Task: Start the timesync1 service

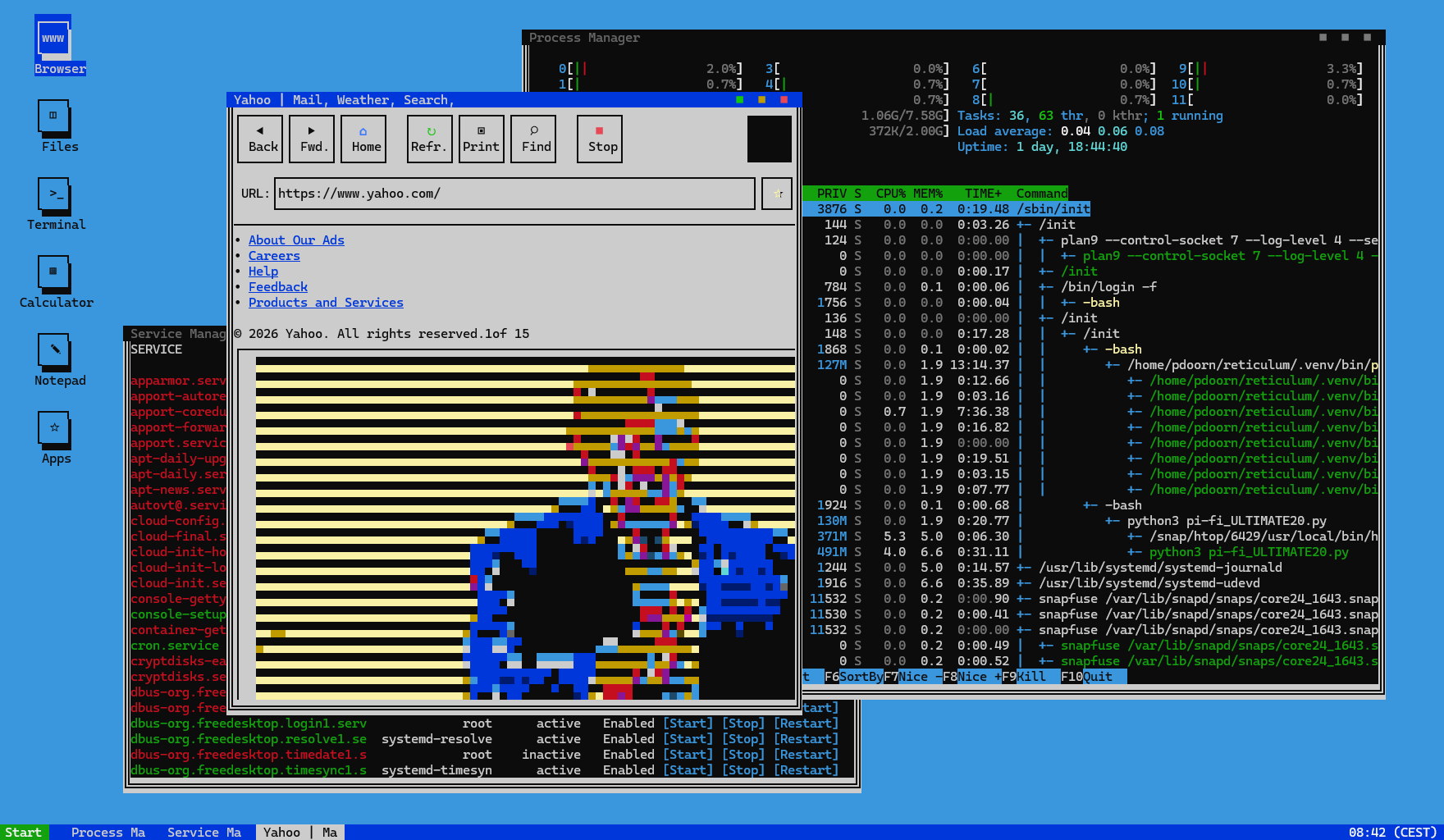Action: tap(688, 770)
